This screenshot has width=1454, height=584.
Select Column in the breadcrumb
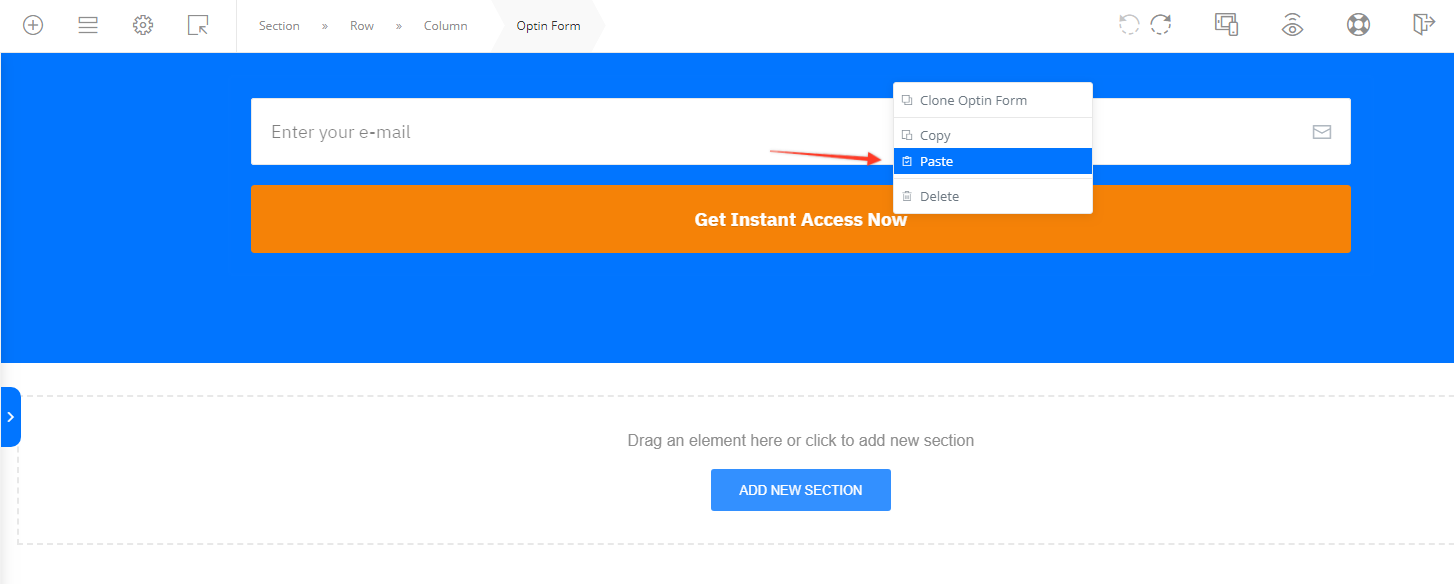click(446, 26)
